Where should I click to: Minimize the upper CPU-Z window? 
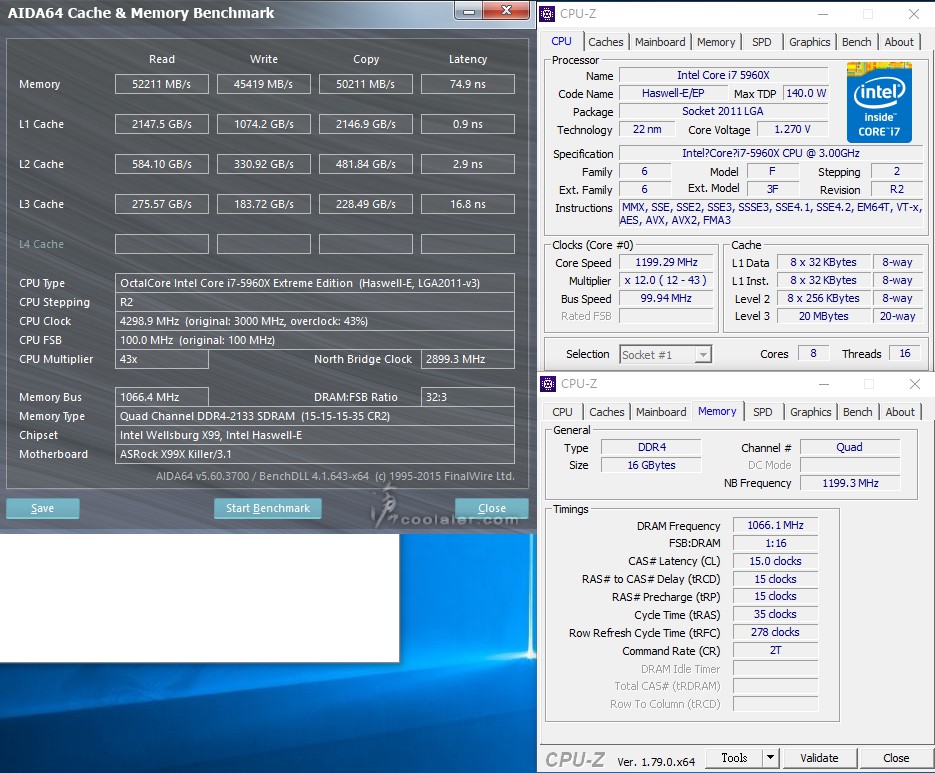click(x=821, y=14)
